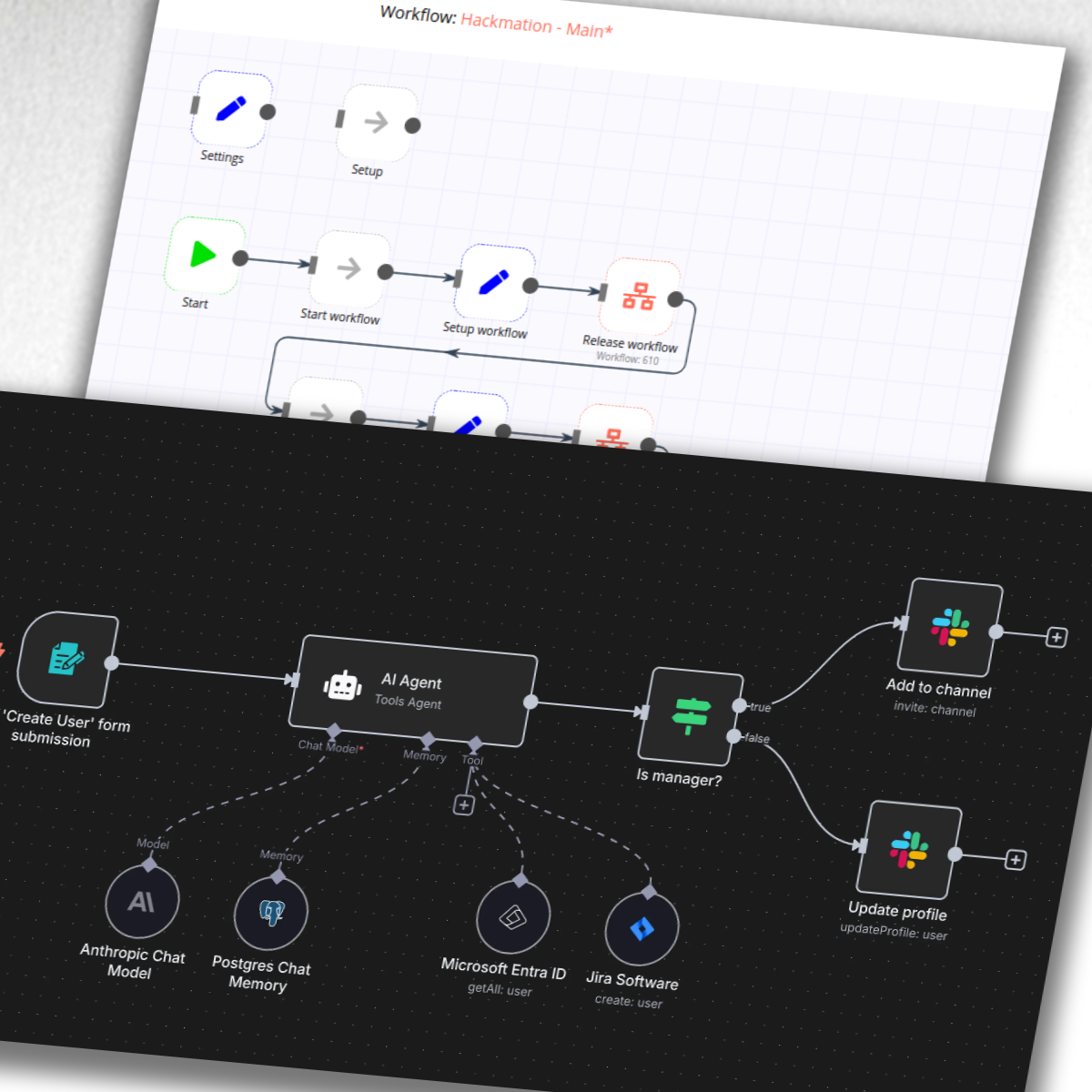The height and width of the screenshot is (1092, 1092).
Task: Click plus button under AI Agent Tool
Action: tap(464, 805)
